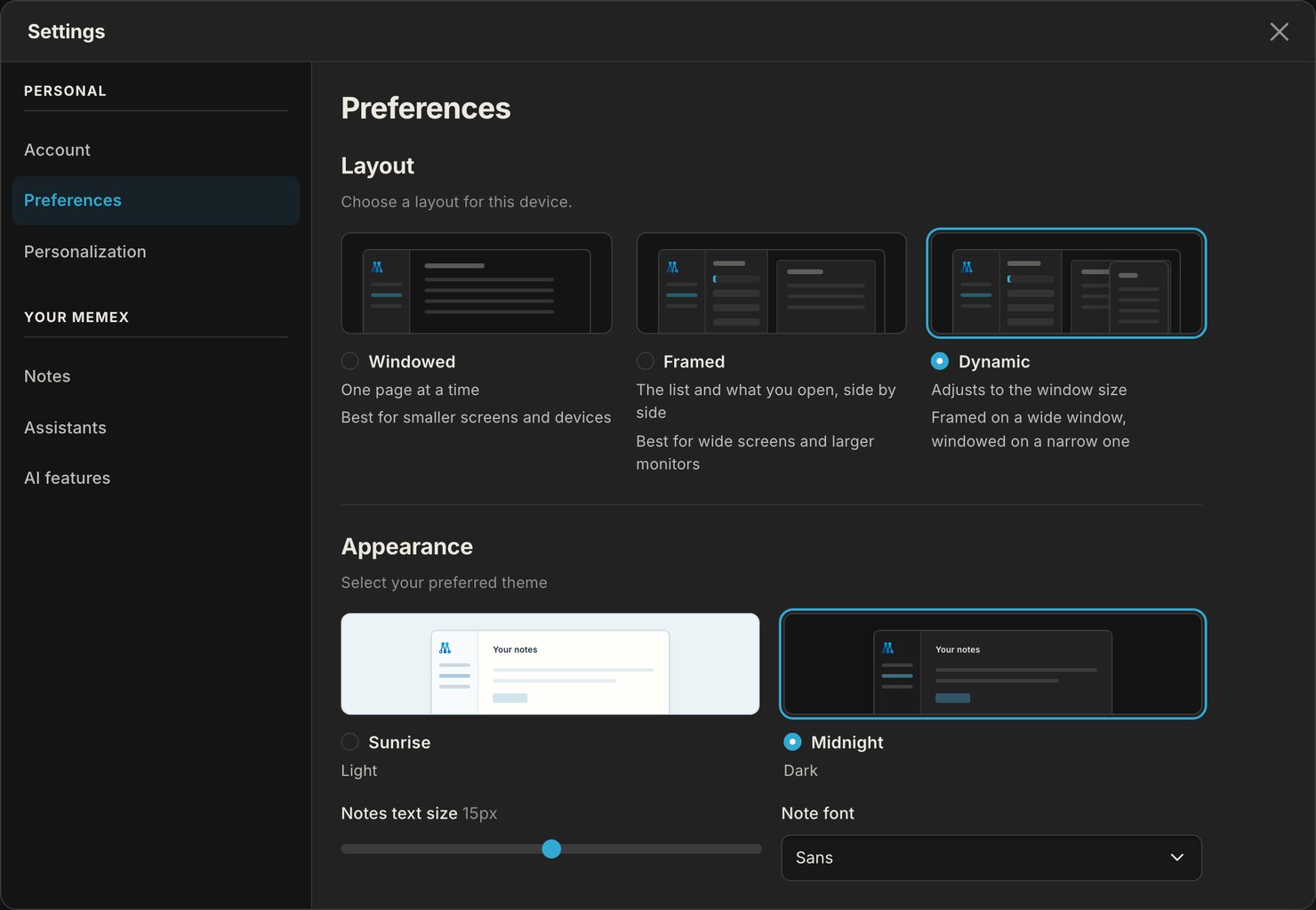Image resolution: width=1316 pixels, height=910 pixels.
Task: Open Assistants settings
Action: coord(156,428)
